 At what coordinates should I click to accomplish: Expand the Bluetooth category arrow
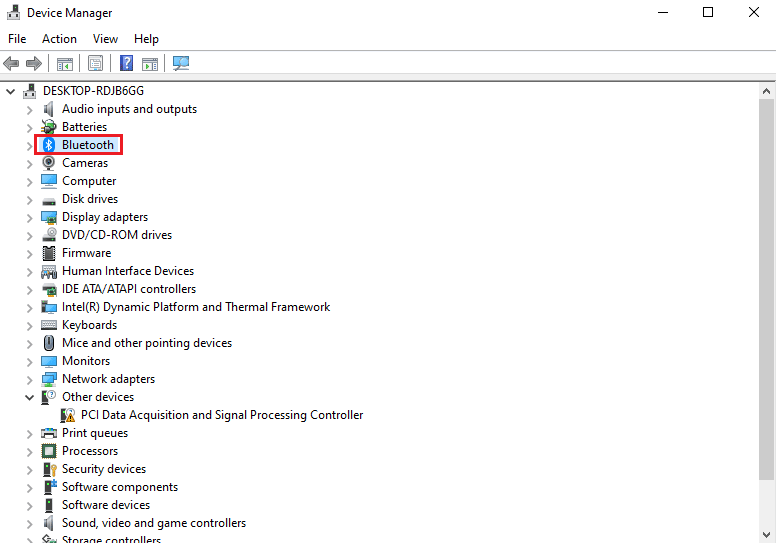click(x=30, y=146)
